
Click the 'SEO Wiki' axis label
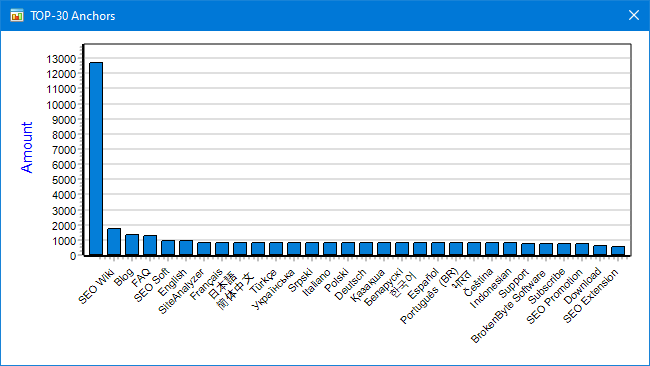(96, 287)
